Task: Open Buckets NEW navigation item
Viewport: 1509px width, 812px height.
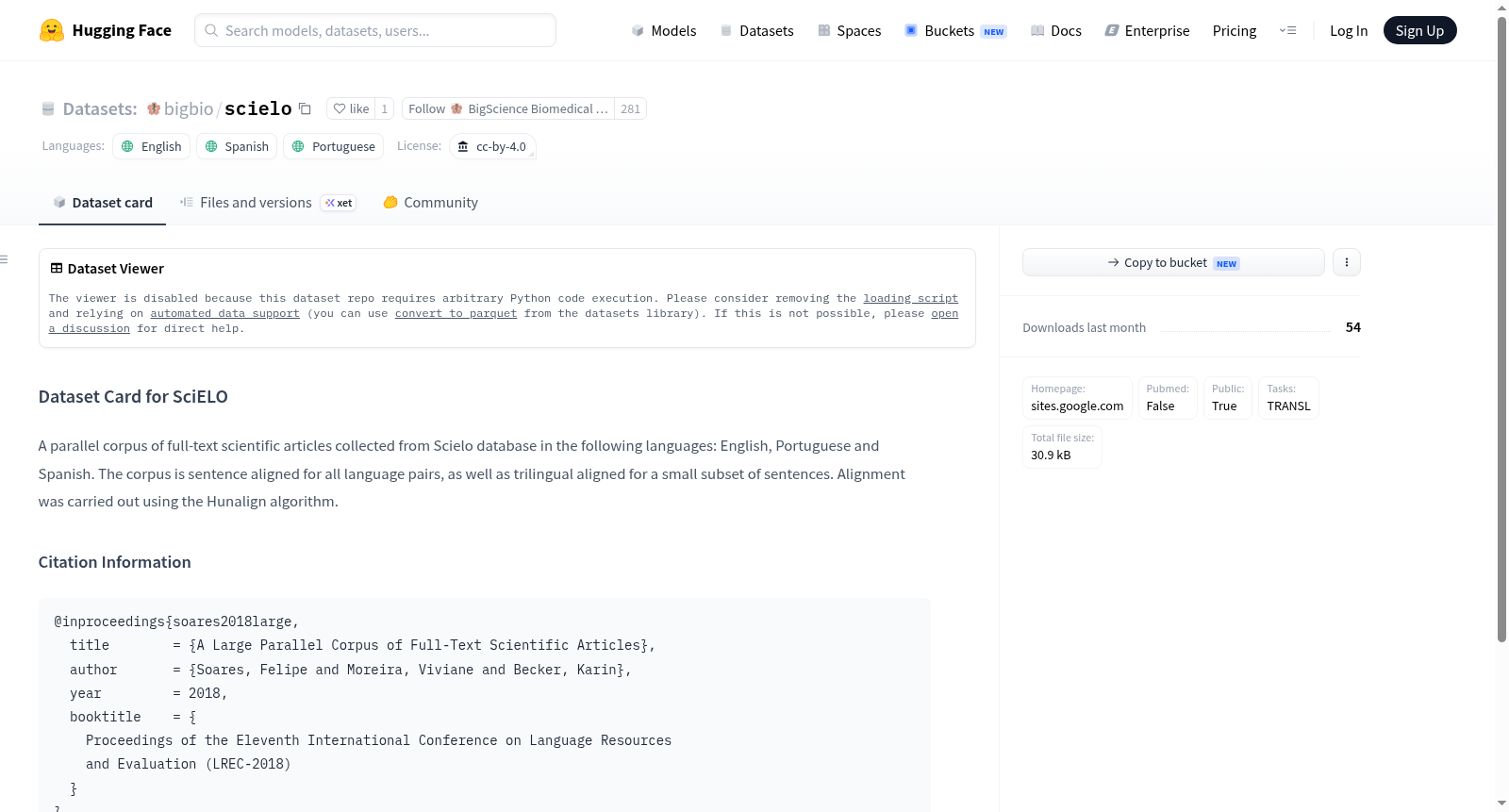Action: 955,31
